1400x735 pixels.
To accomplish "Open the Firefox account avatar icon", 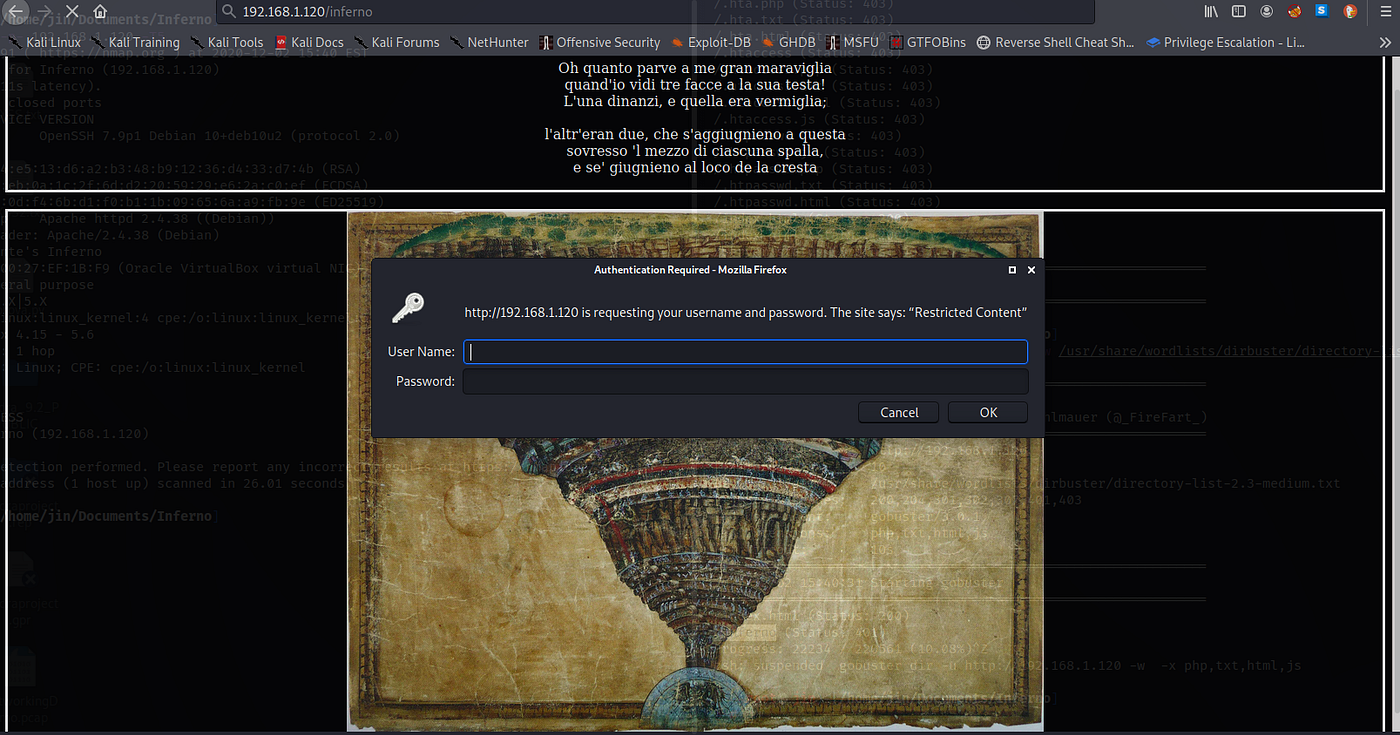I will pyautogui.click(x=1267, y=11).
